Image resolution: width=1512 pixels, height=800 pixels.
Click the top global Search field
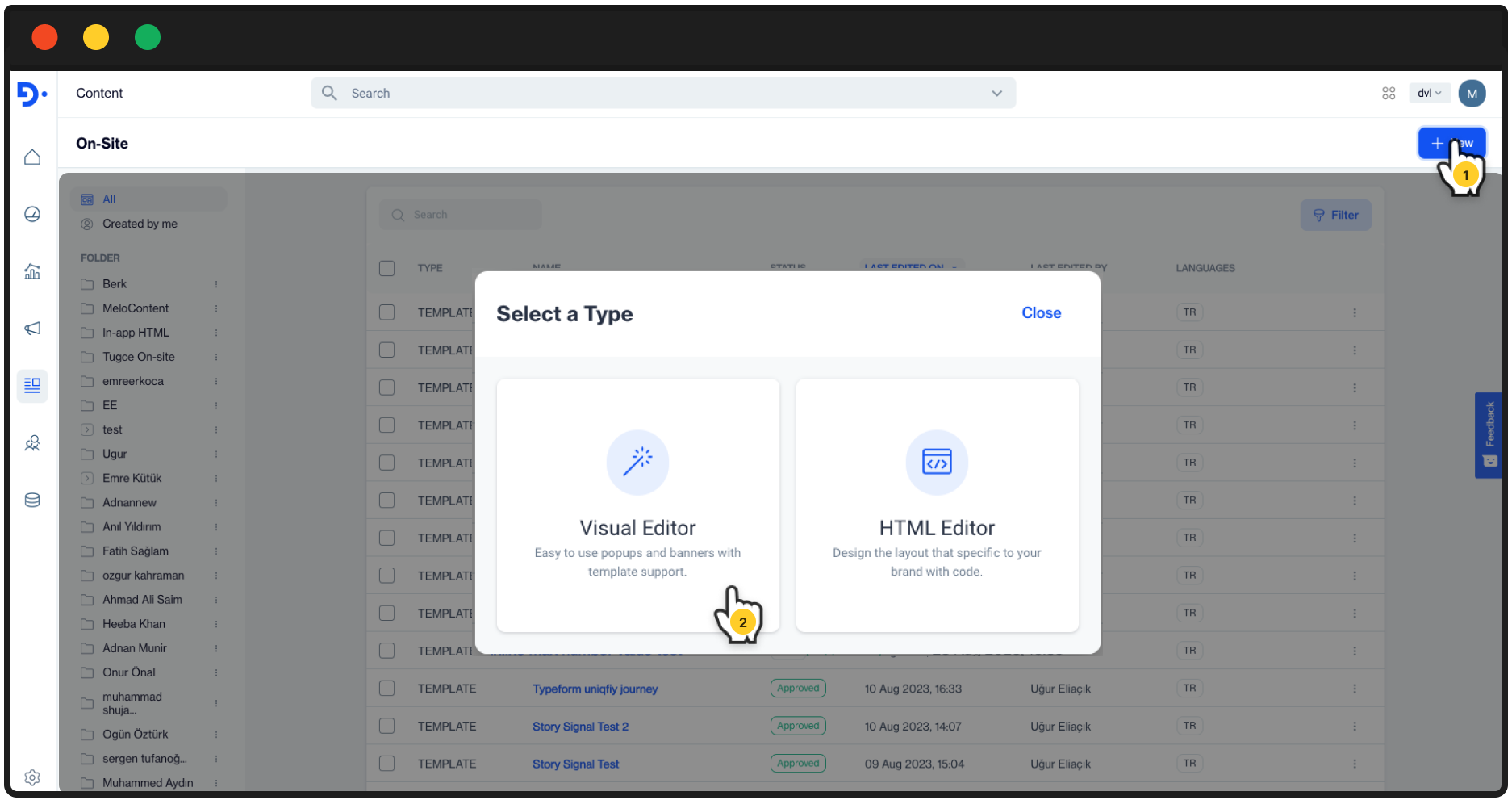[x=663, y=94]
